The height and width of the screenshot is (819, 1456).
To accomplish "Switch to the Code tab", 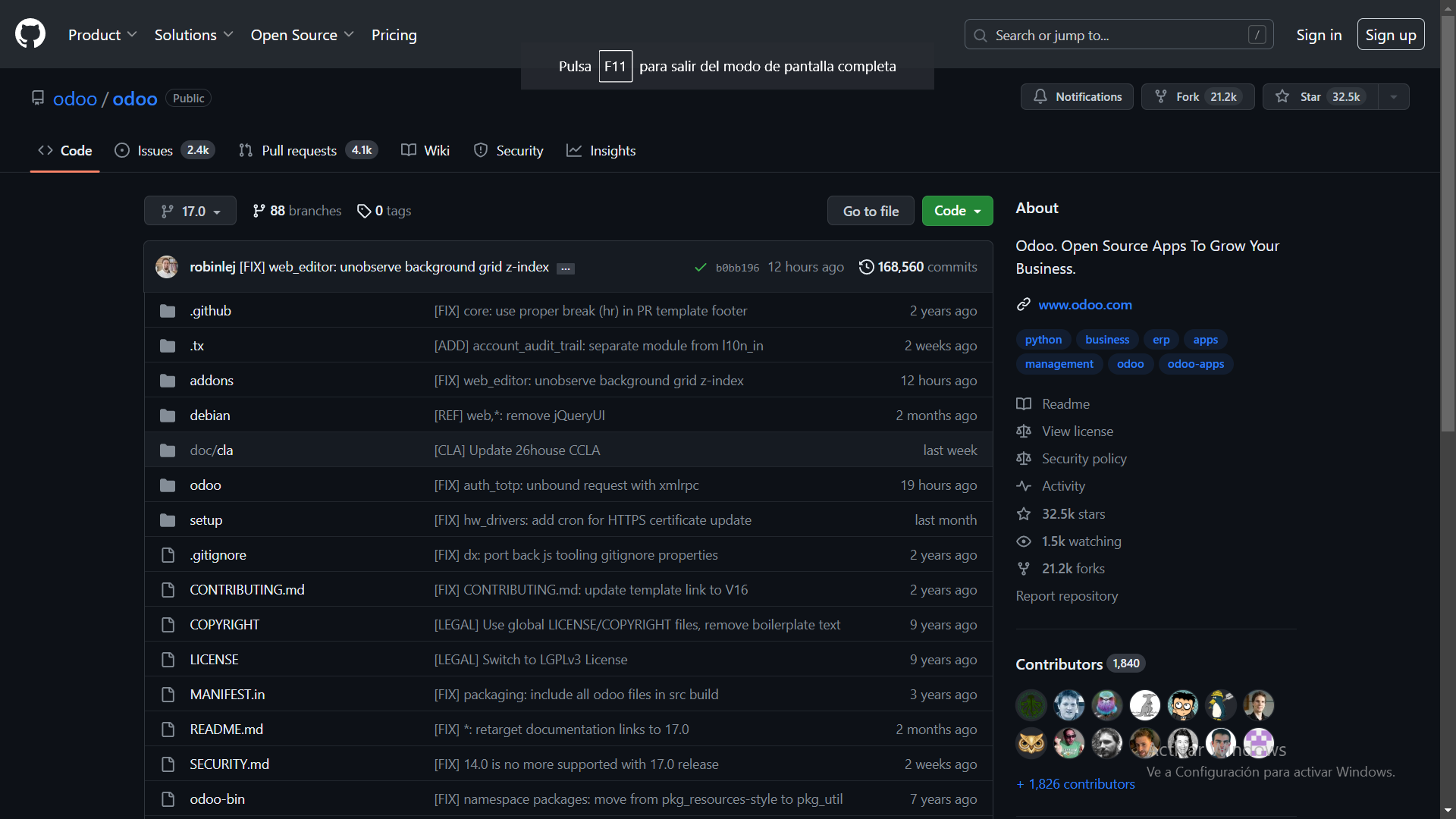I will (65, 150).
